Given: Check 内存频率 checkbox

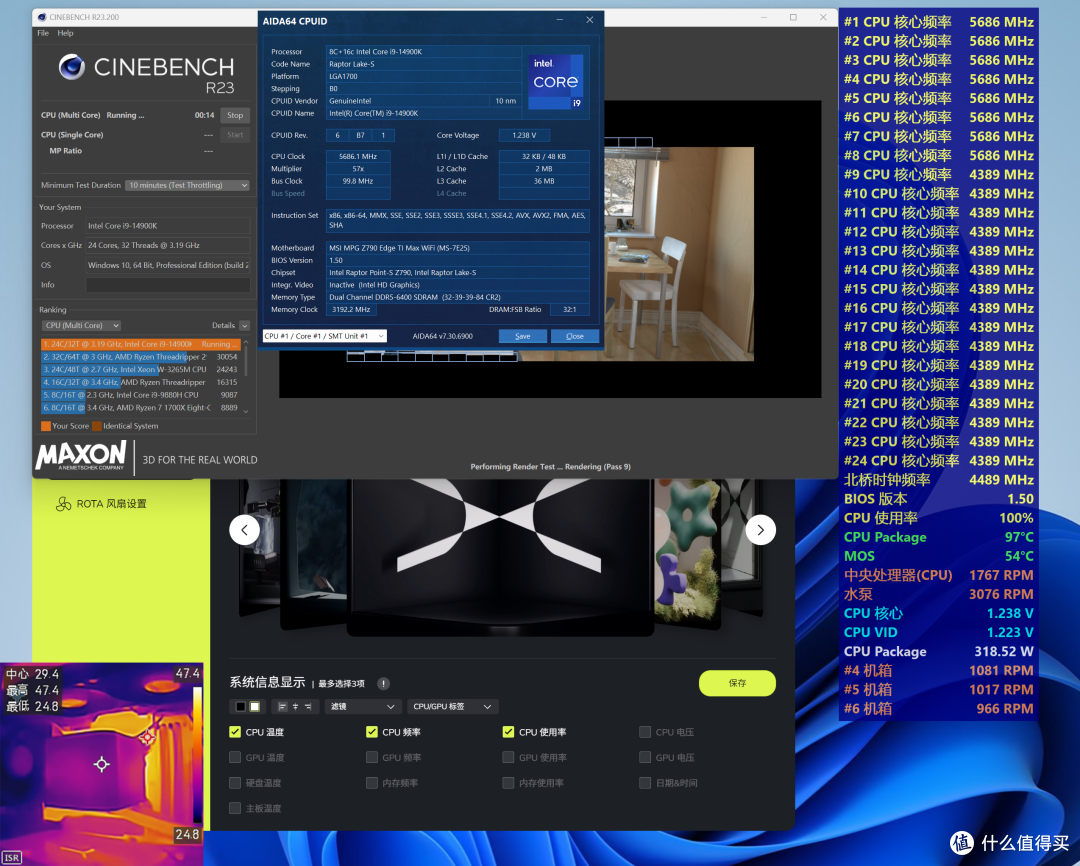Looking at the screenshot, I should coord(372,783).
